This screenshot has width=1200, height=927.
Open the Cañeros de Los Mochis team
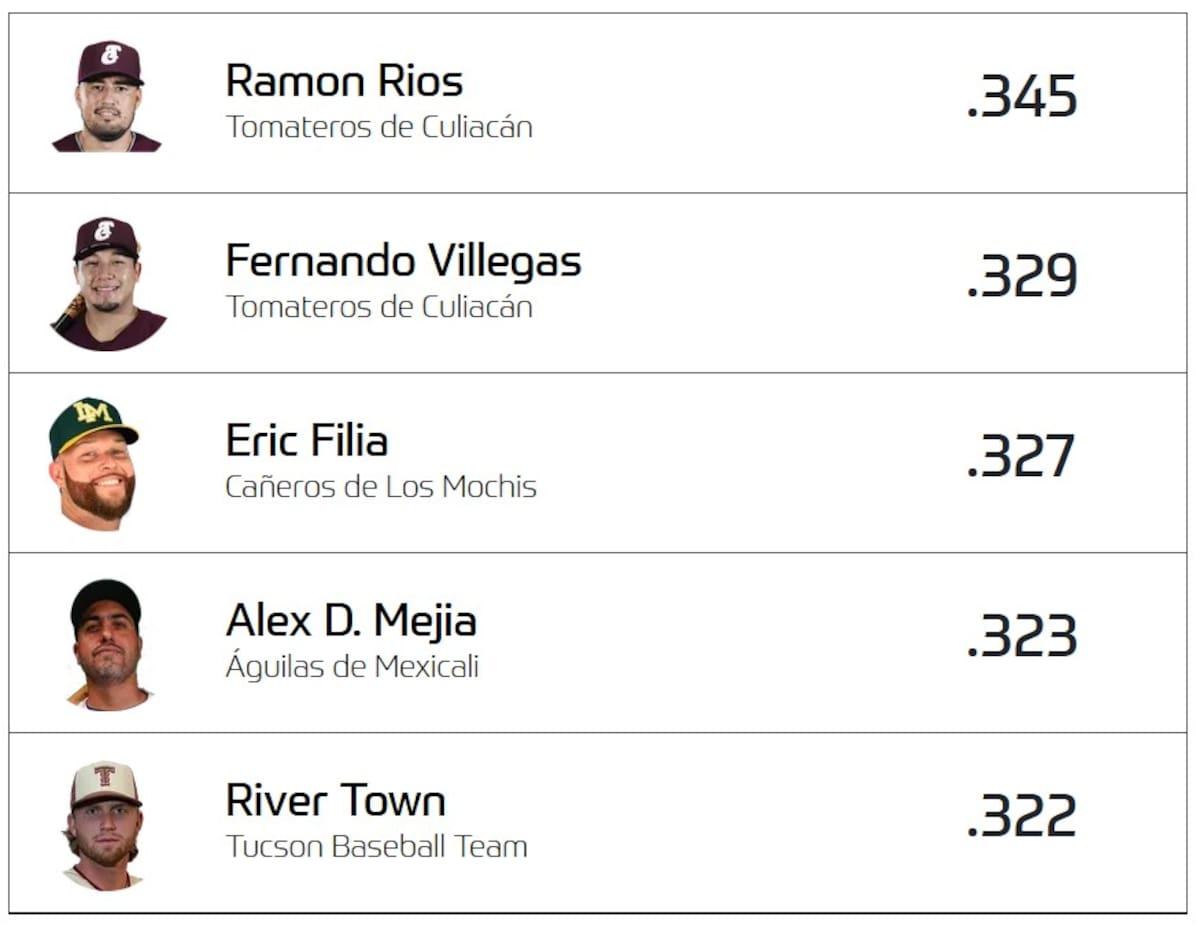tap(381, 487)
